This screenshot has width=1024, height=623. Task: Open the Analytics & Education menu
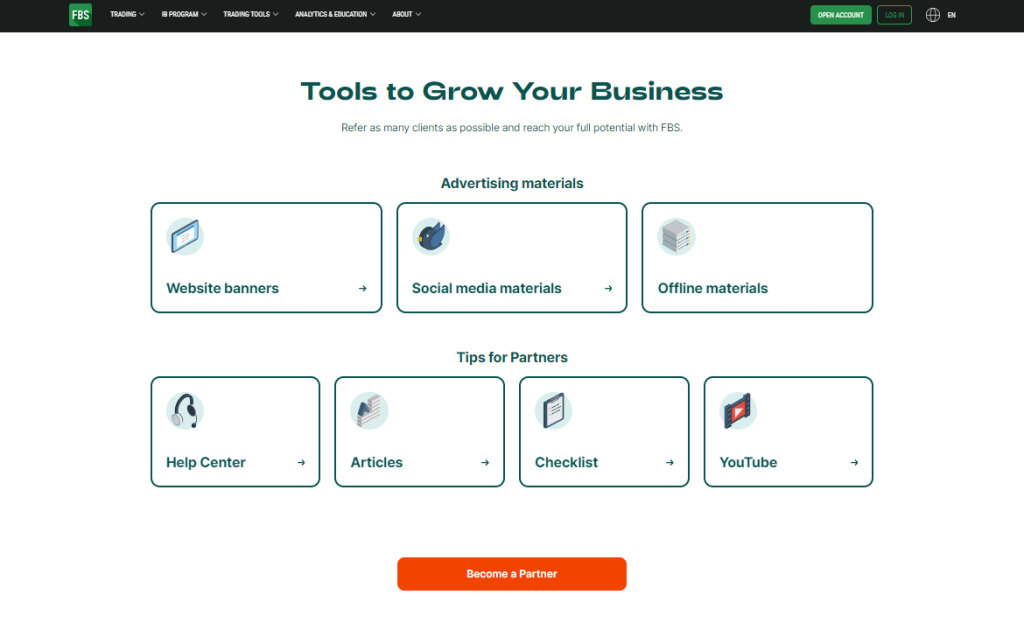(x=336, y=15)
